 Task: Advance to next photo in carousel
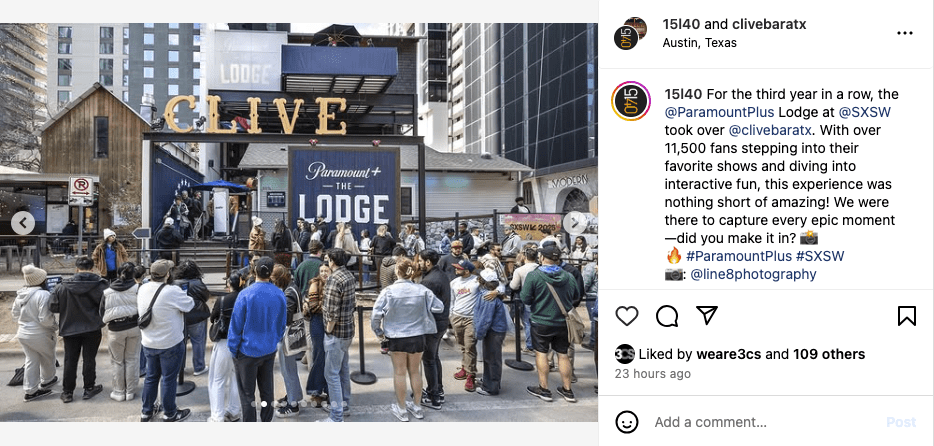tap(574, 223)
